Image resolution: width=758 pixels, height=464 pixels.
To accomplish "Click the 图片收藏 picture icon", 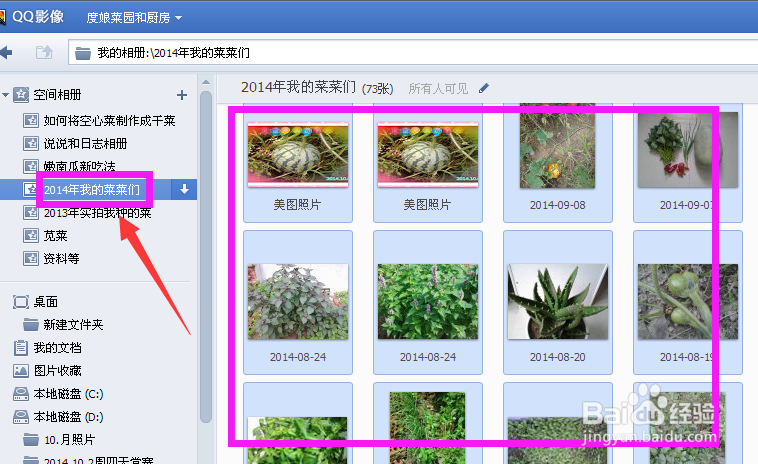I will (21, 371).
